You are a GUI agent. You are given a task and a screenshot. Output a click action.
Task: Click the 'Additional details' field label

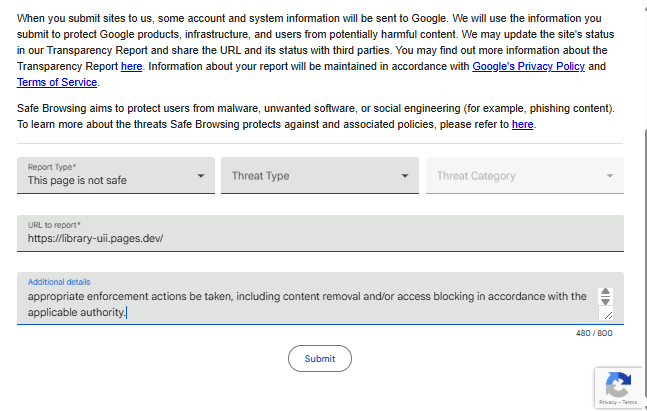pyautogui.click(x=59, y=282)
